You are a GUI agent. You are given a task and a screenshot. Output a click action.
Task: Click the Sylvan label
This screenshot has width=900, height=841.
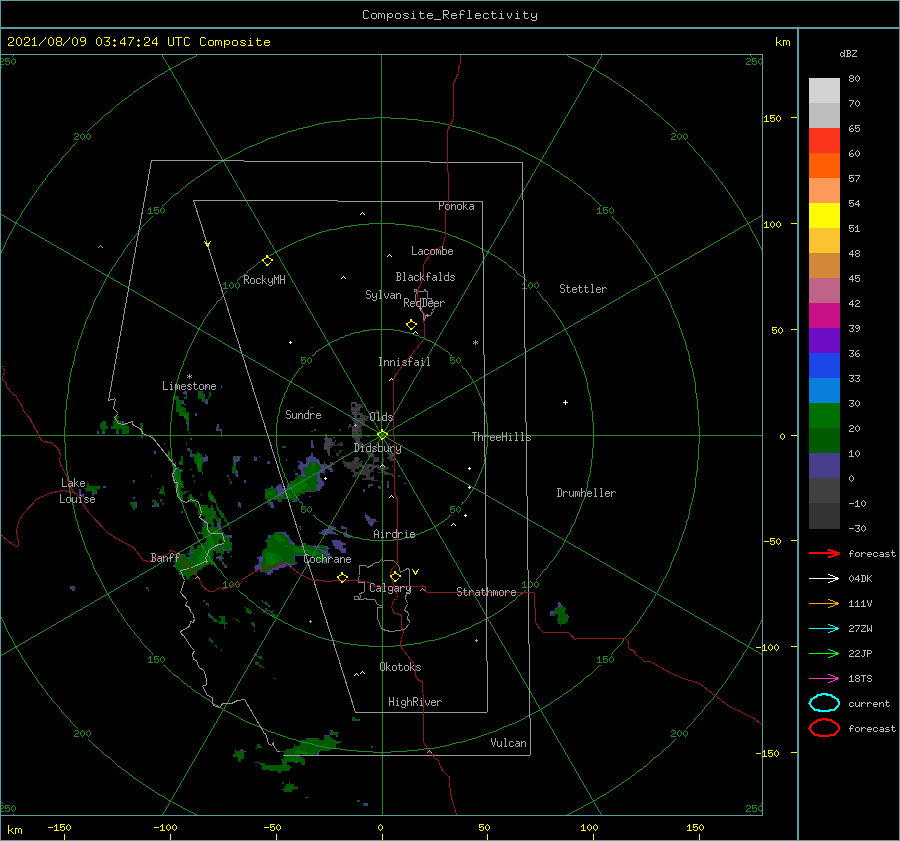tap(383, 295)
